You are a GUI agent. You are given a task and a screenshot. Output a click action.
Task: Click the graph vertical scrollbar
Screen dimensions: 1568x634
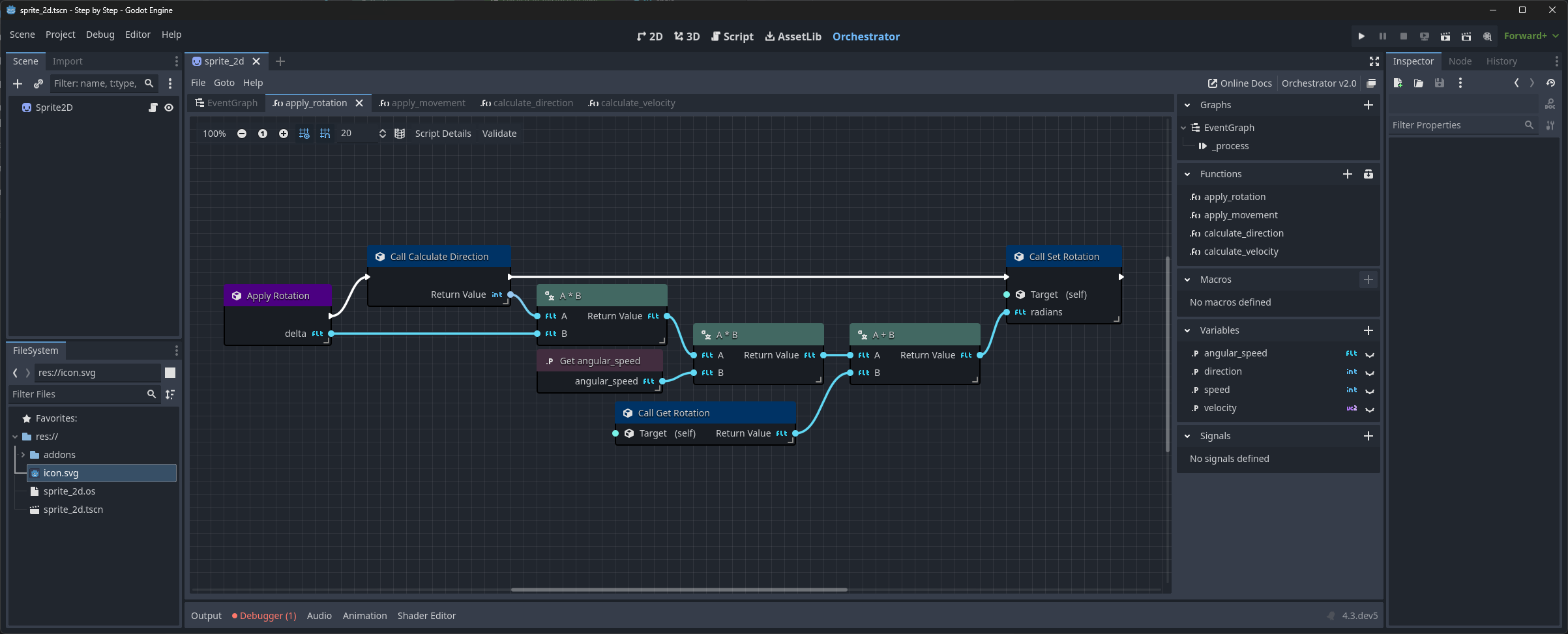coord(1167,354)
